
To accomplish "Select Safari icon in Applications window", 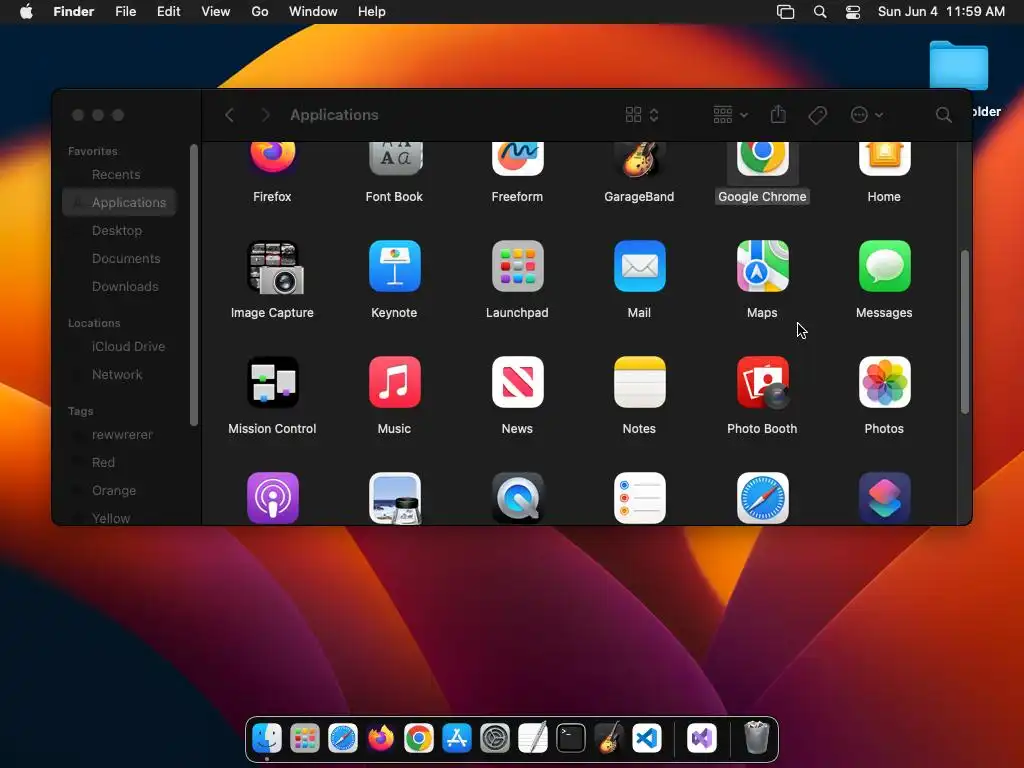I will pos(762,498).
